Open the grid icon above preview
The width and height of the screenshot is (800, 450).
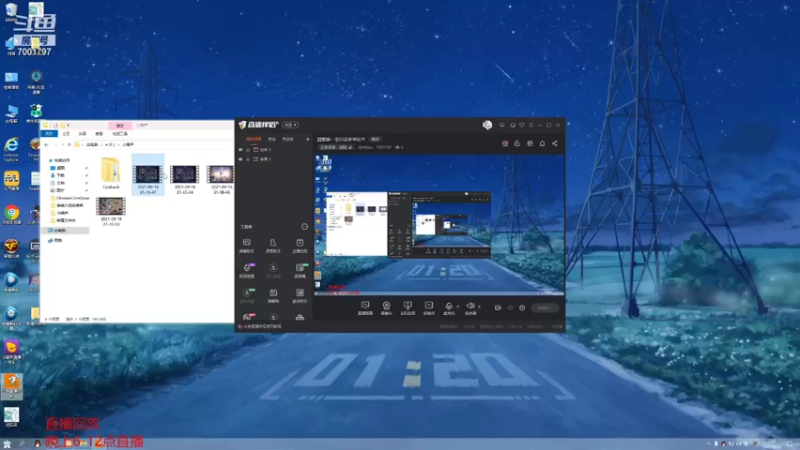530,144
